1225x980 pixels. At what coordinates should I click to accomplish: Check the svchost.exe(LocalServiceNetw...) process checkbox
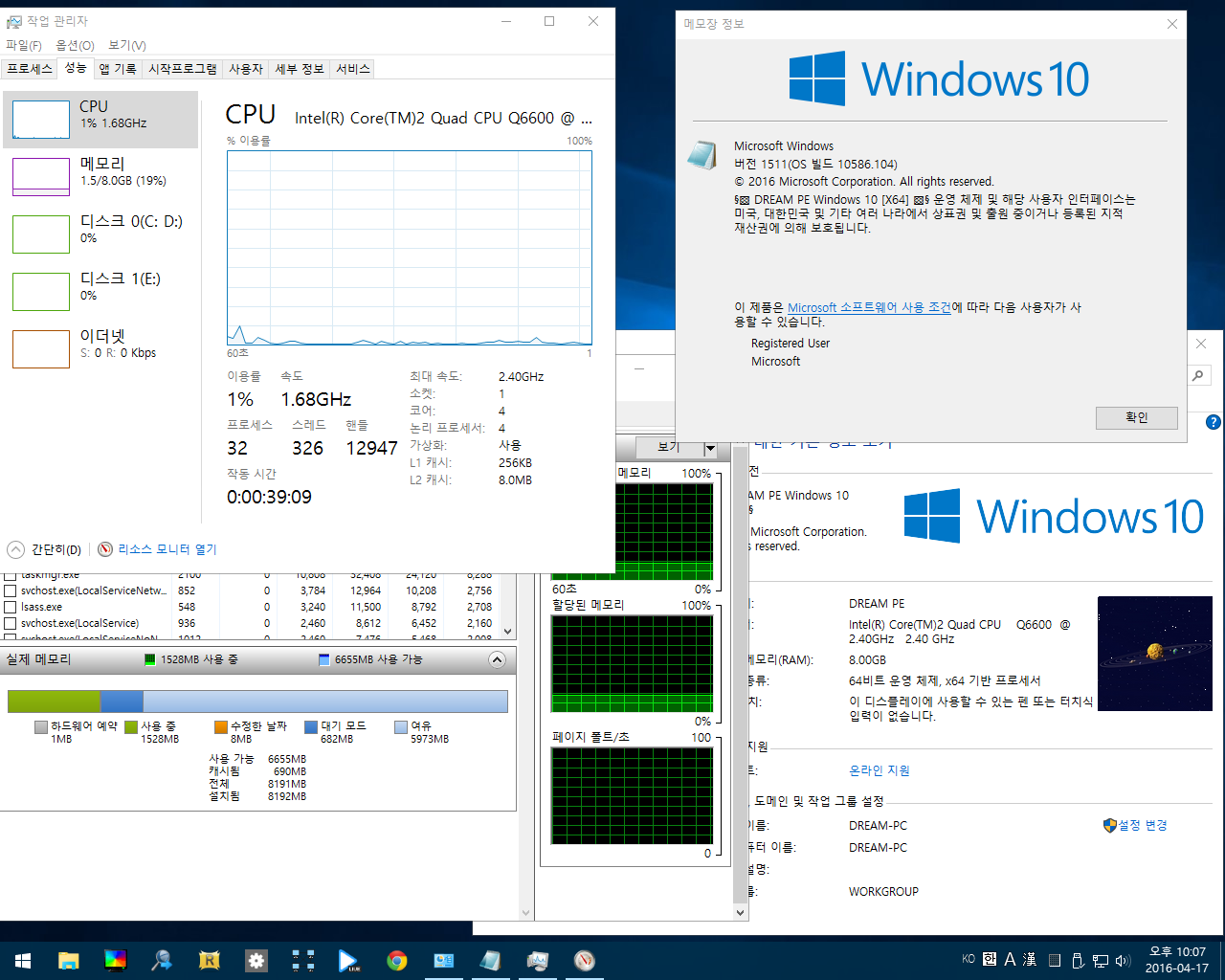click(11, 590)
